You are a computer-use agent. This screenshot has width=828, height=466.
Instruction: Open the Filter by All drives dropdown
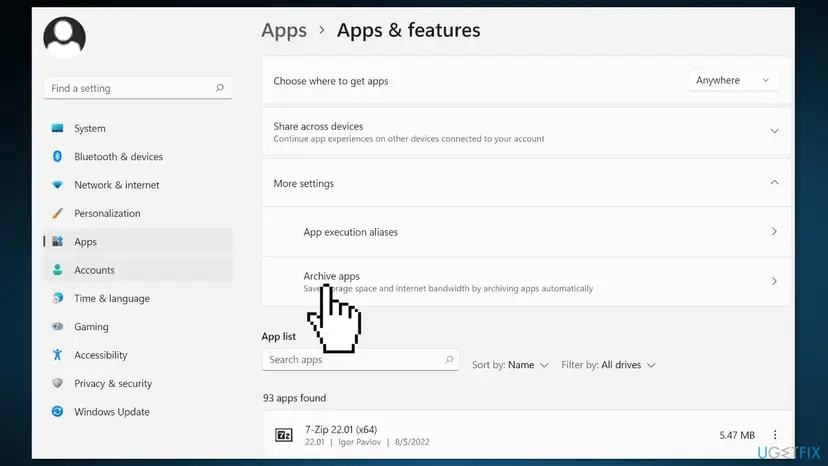[x=608, y=365]
